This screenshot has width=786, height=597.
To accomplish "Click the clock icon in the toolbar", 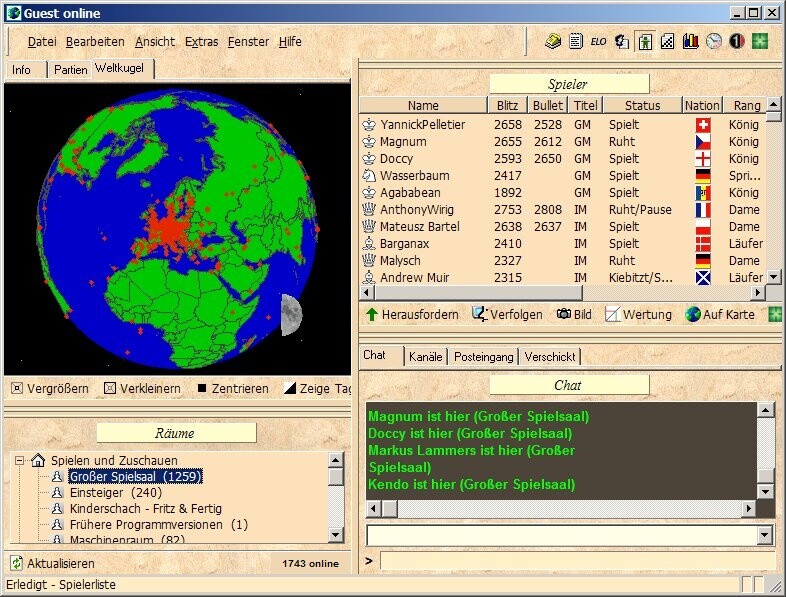I will 713,41.
